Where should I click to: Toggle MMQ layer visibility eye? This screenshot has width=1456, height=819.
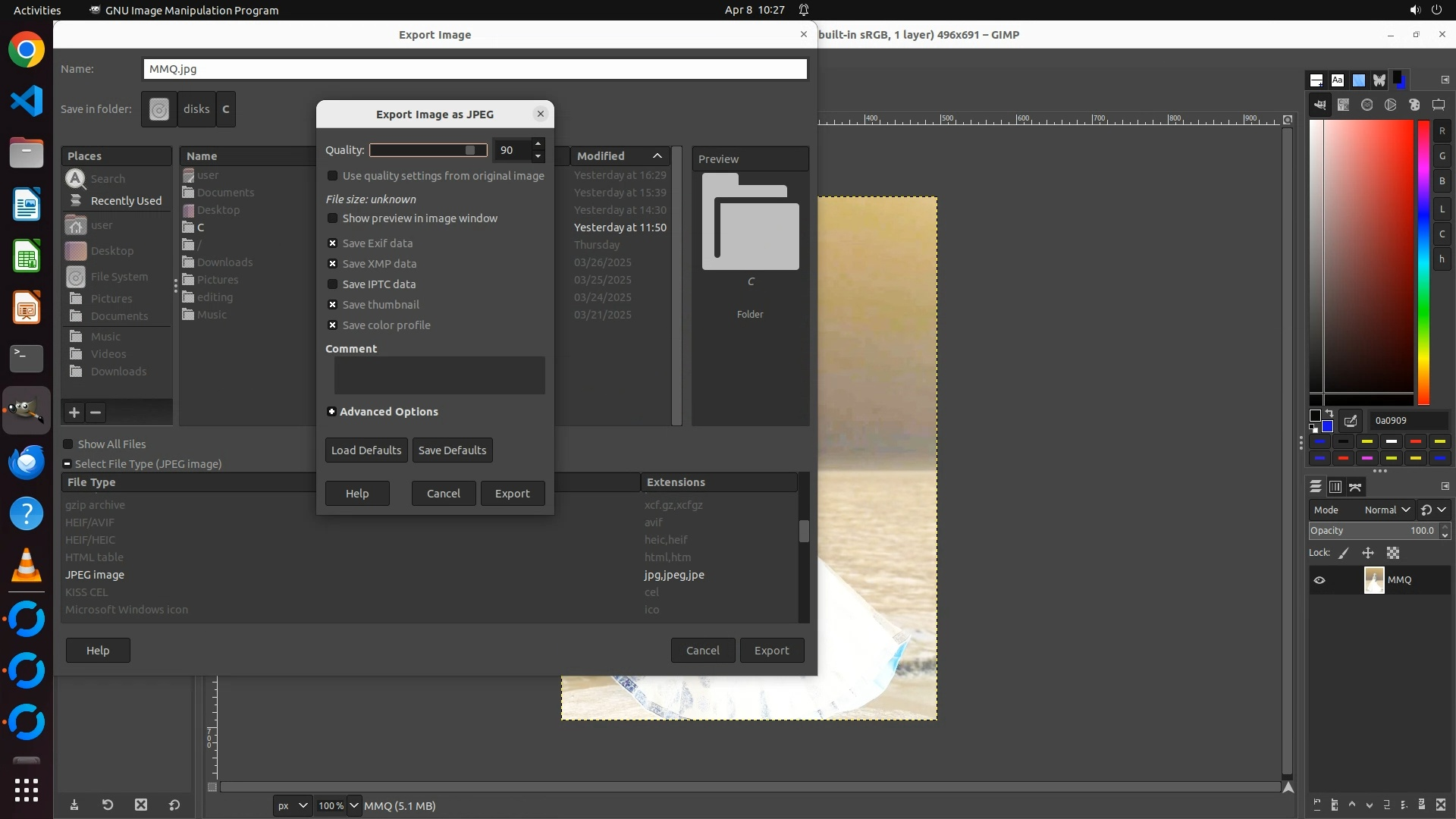[1319, 580]
